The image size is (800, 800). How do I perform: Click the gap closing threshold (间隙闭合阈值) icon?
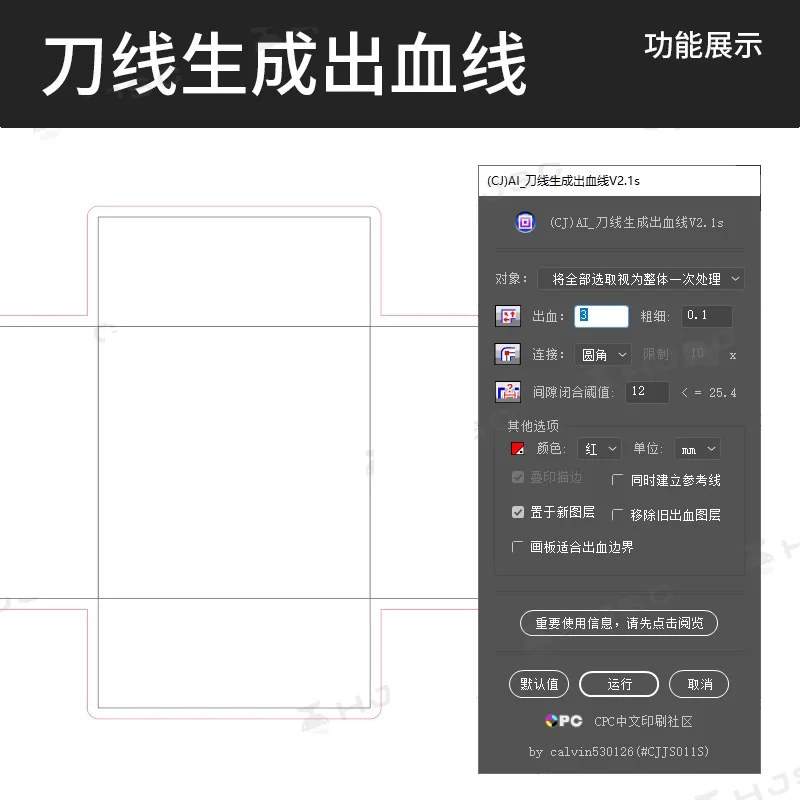(509, 392)
